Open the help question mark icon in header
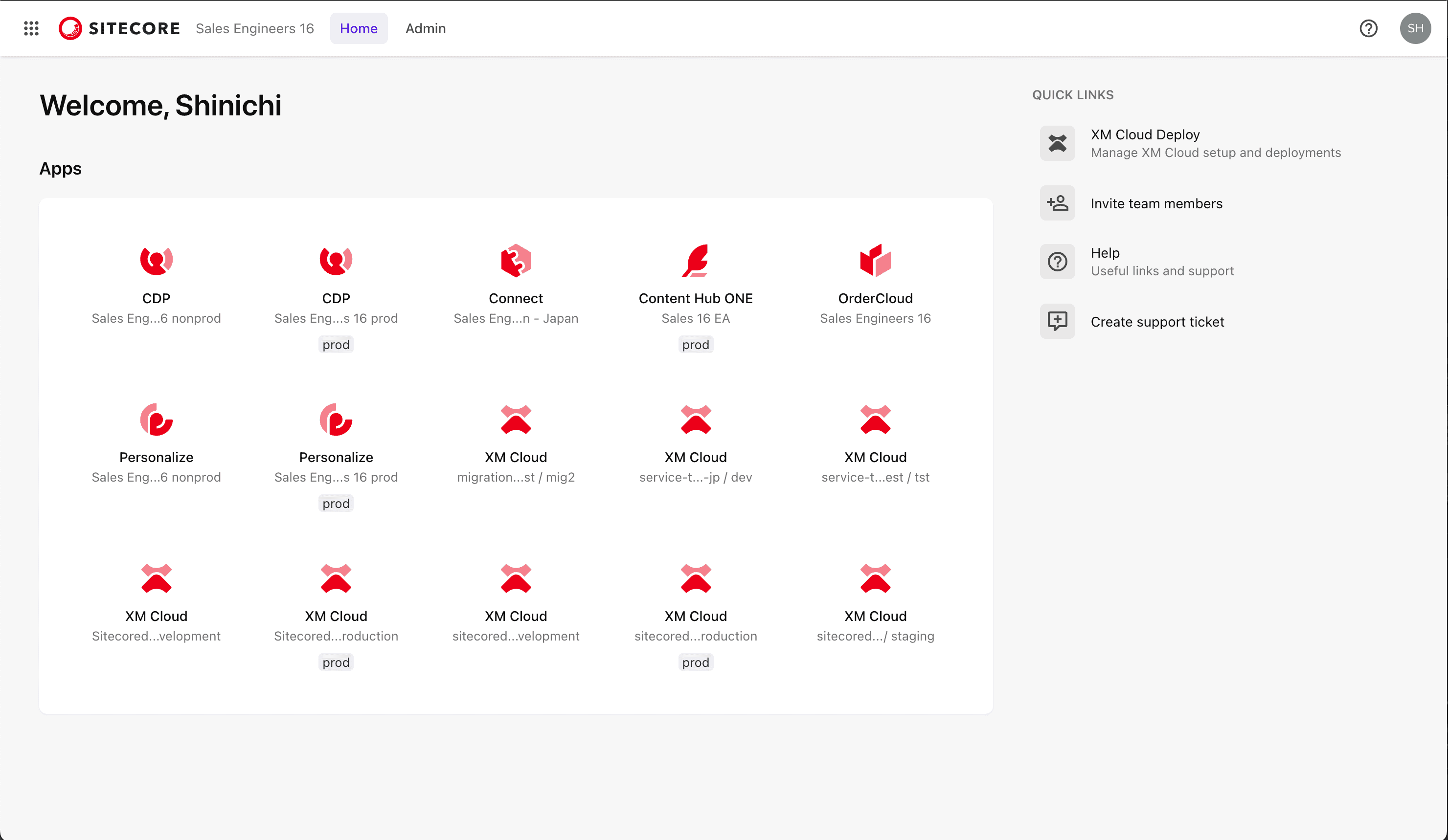Image resolution: width=1448 pixels, height=840 pixels. 1368,28
